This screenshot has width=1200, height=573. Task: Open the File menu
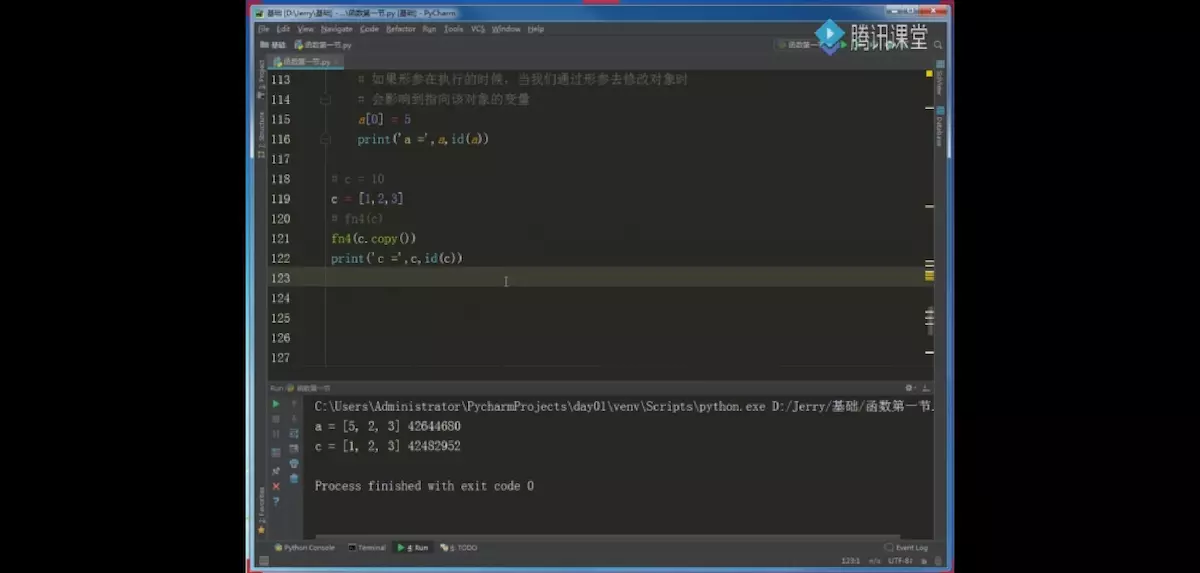click(x=264, y=29)
